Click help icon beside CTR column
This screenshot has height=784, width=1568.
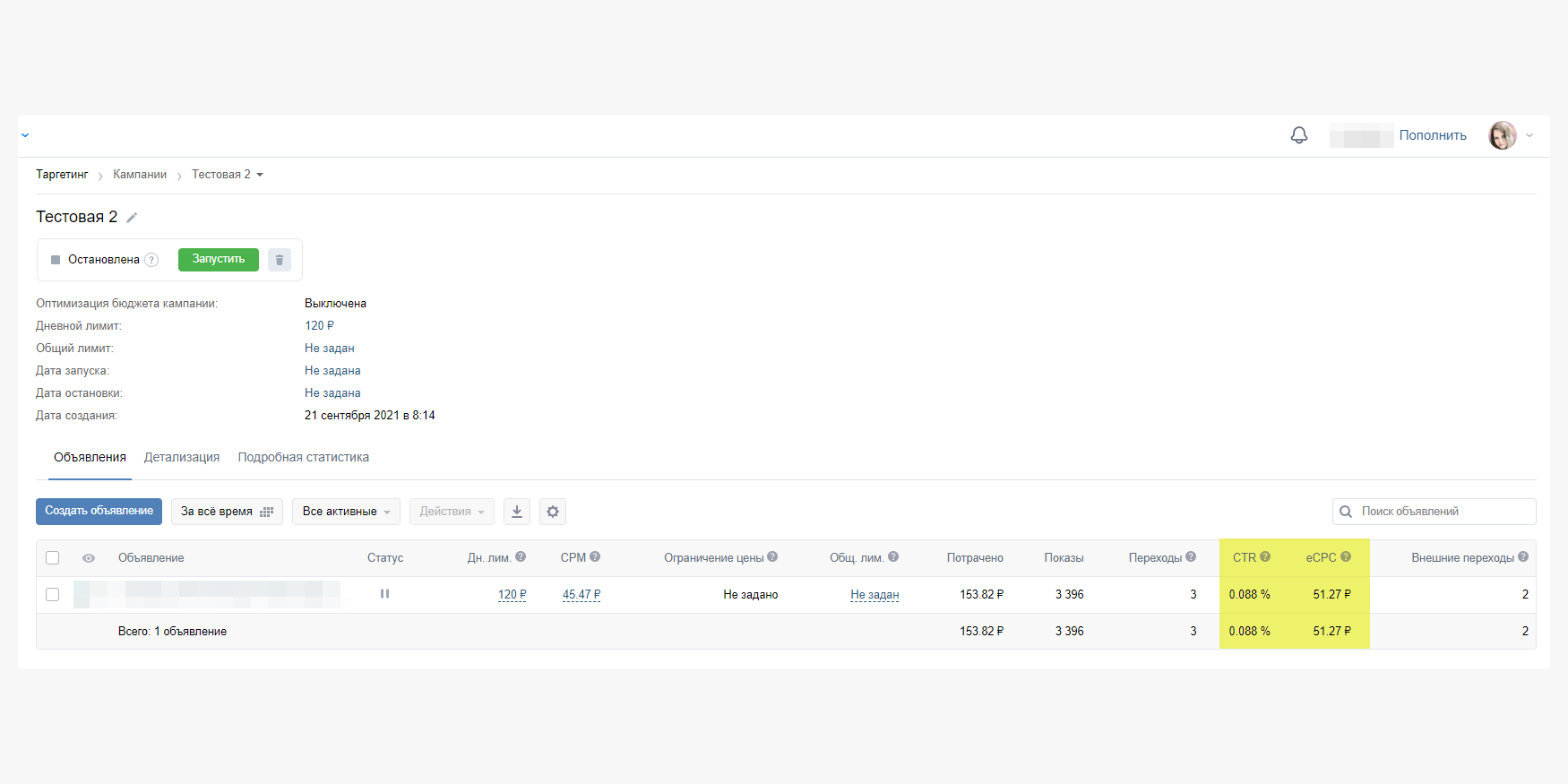click(x=1265, y=557)
